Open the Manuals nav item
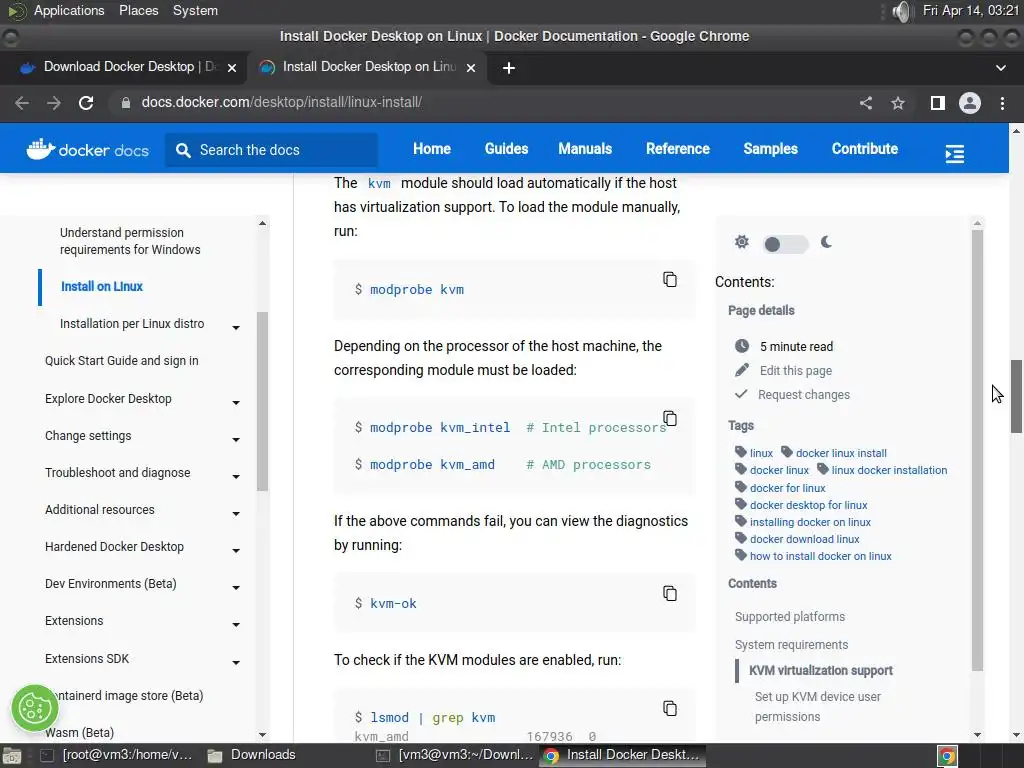 click(584, 149)
